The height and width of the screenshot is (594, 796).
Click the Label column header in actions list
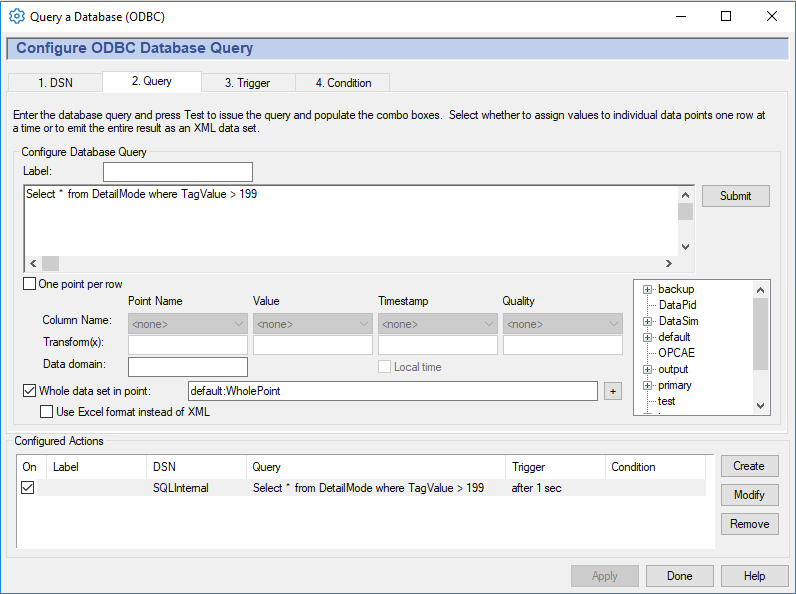click(x=96, y=467)
